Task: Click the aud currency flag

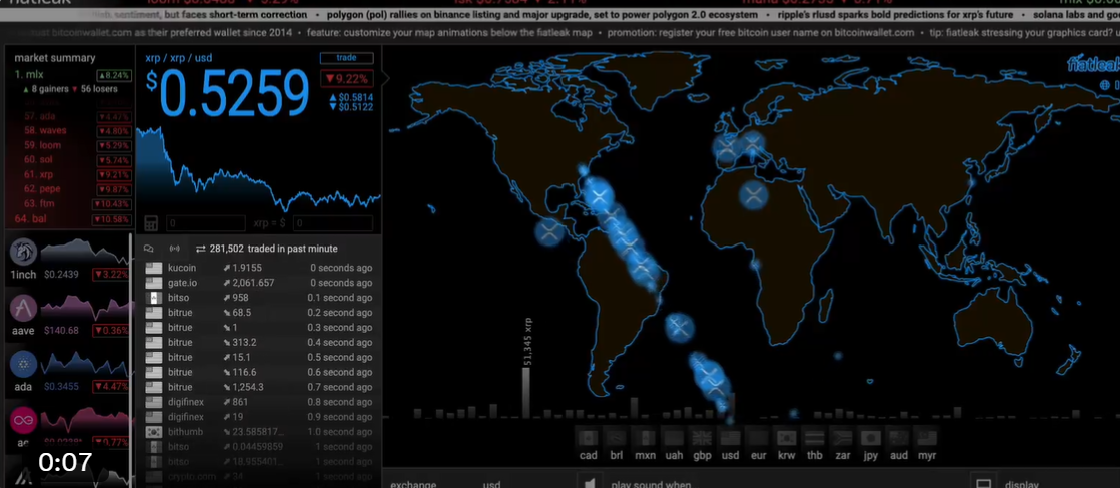Action: [x=899, y=438]
